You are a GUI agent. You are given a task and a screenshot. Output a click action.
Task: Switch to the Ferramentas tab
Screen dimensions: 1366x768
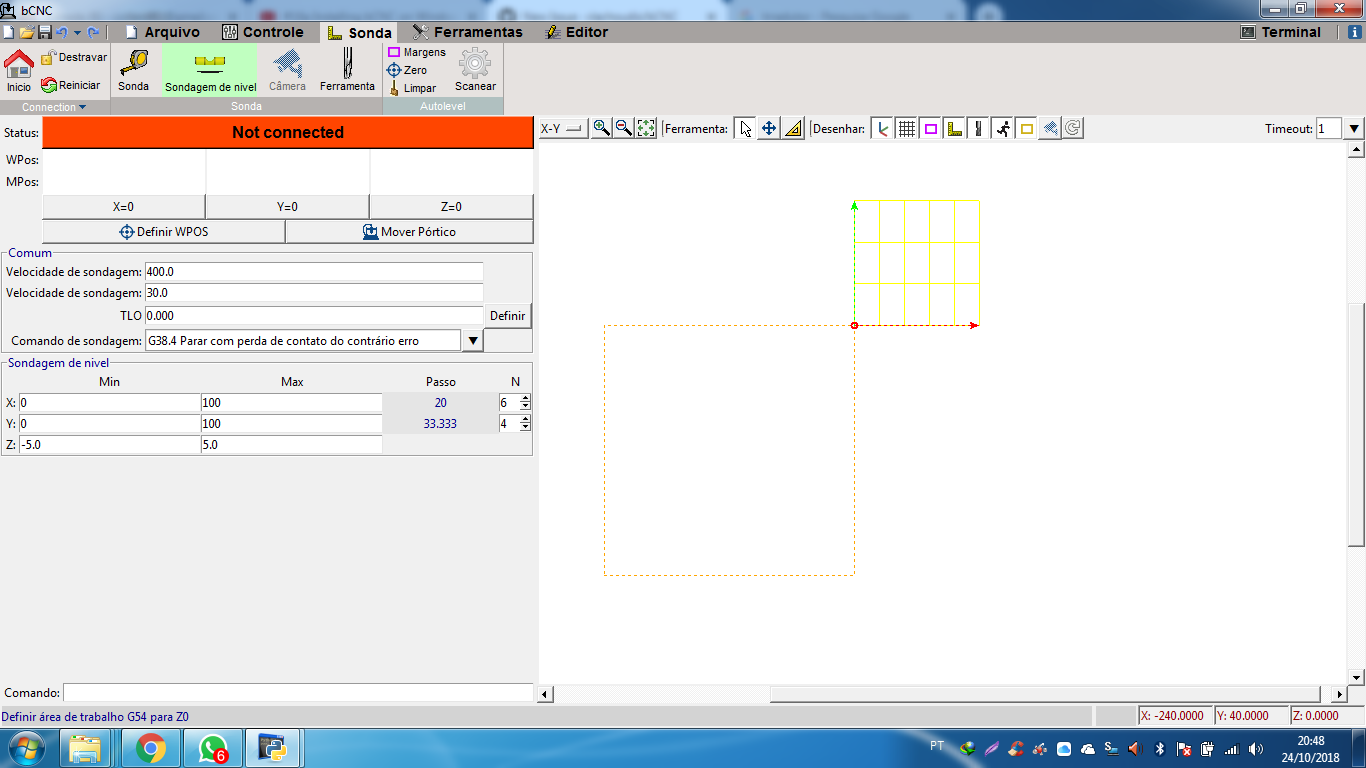click(467, 32)
